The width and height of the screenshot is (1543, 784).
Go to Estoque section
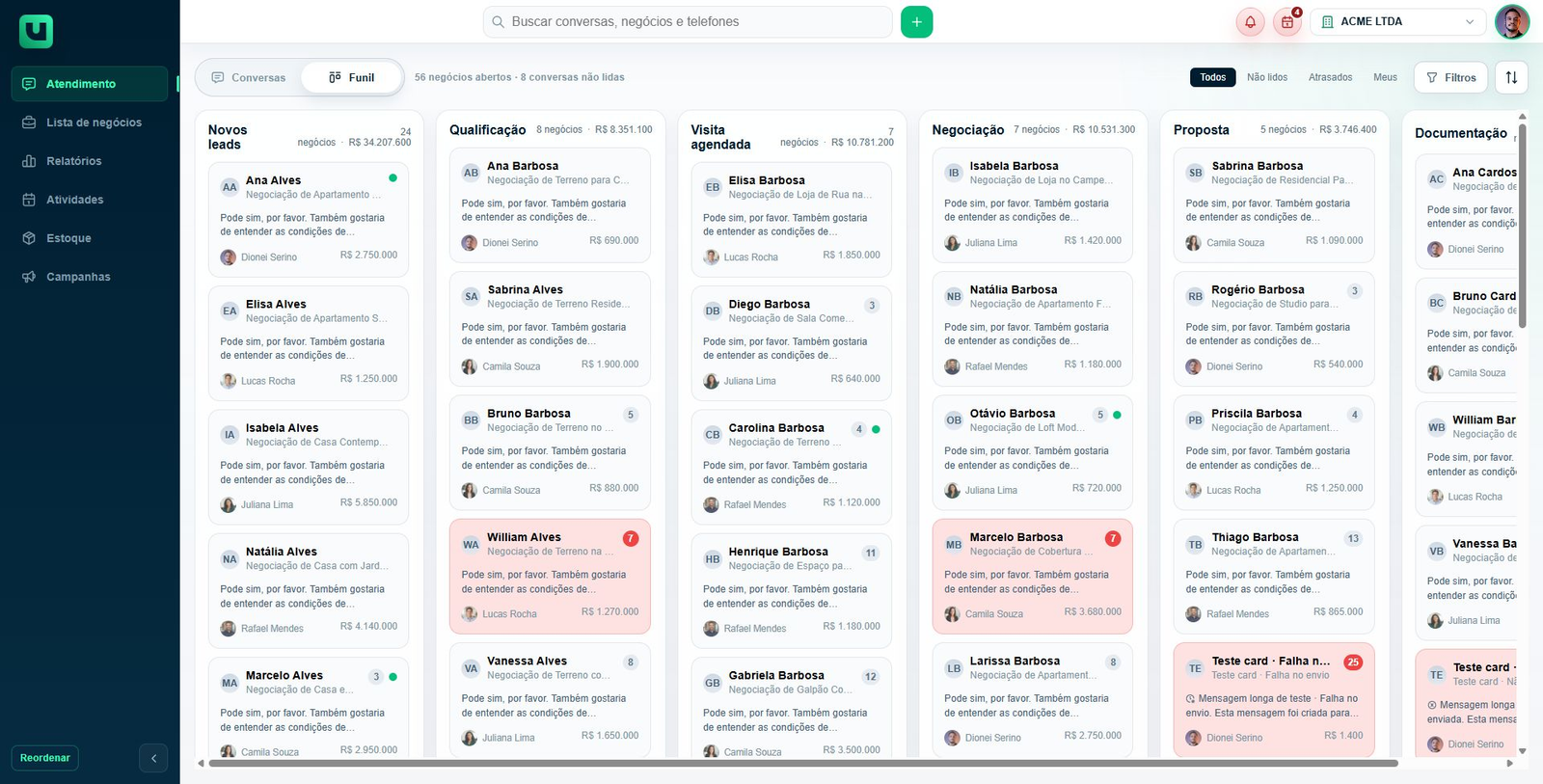click(90, 238)
